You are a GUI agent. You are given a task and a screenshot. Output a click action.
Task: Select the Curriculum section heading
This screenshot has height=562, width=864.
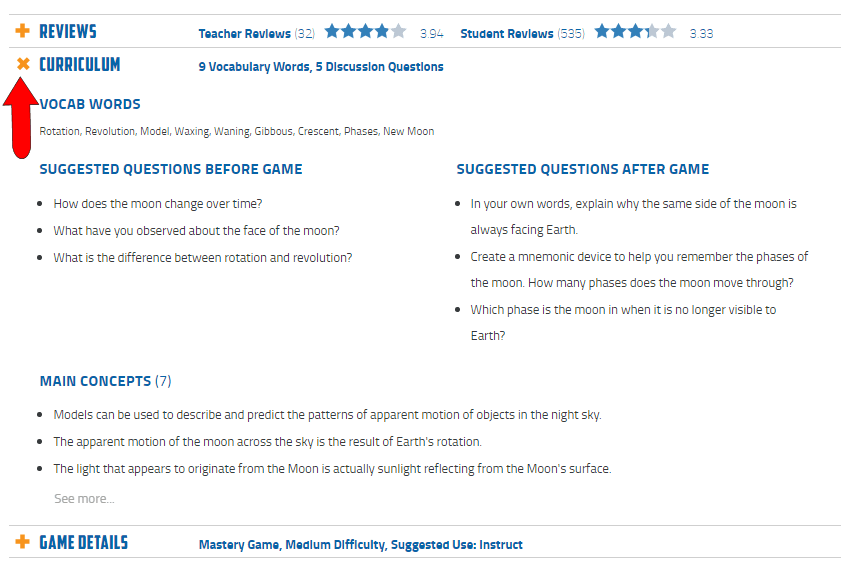coord(80,65)
